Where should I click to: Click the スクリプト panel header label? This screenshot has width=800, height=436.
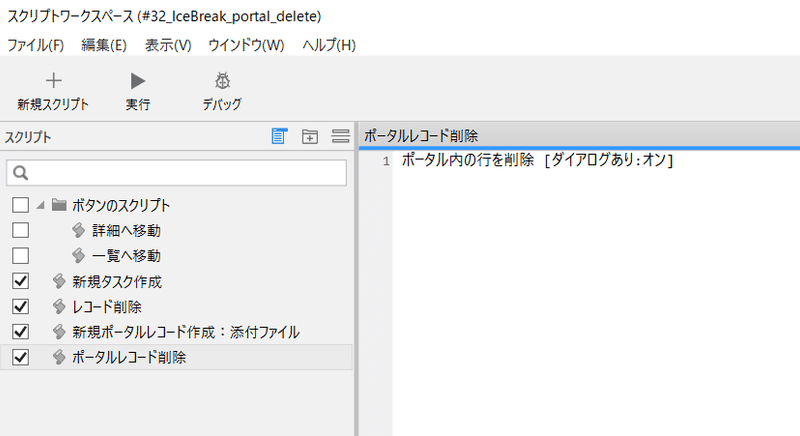tap(28, 137)
